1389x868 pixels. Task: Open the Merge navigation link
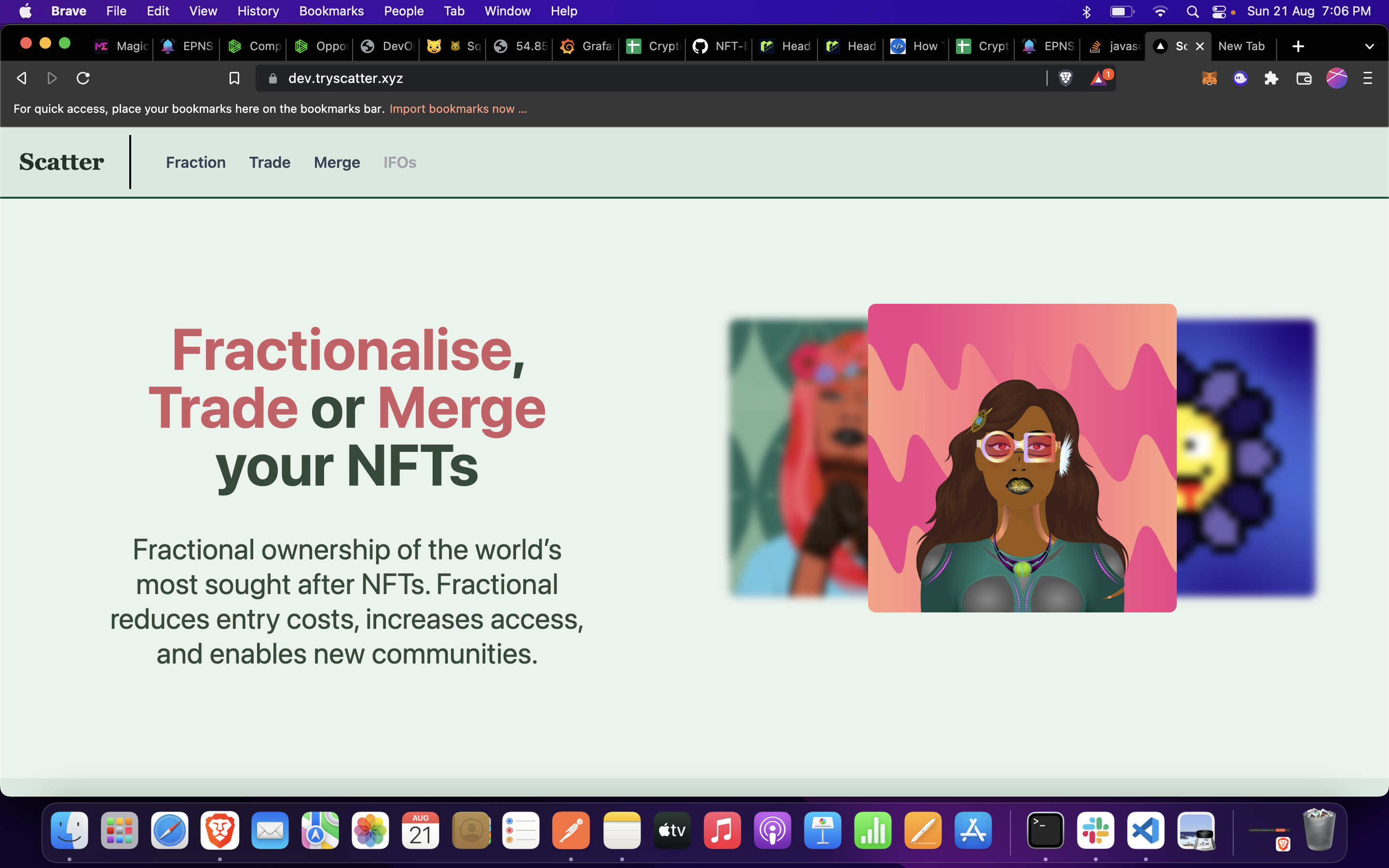point(337,163)
